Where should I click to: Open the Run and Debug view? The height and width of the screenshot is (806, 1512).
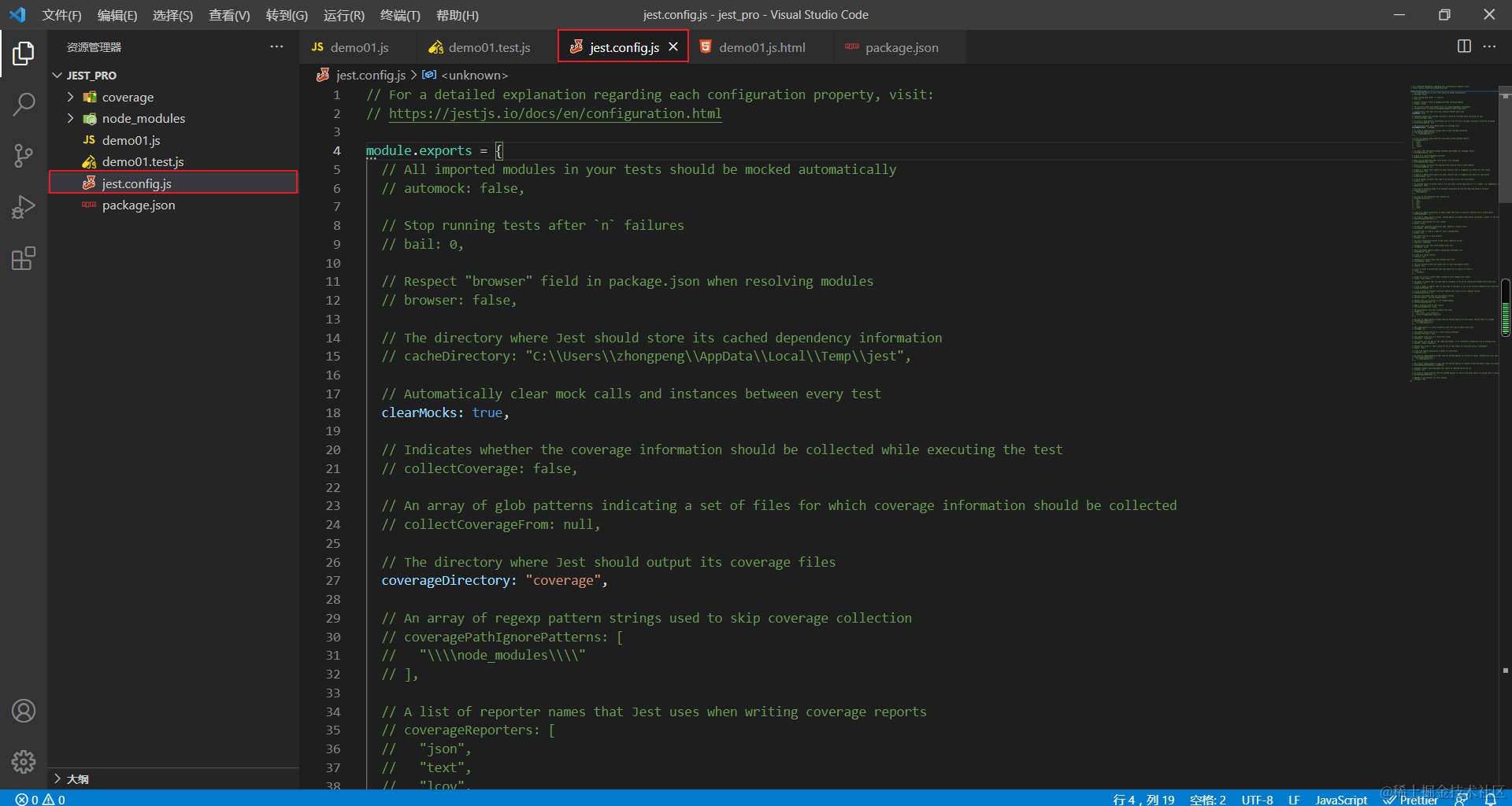point(24,207)
